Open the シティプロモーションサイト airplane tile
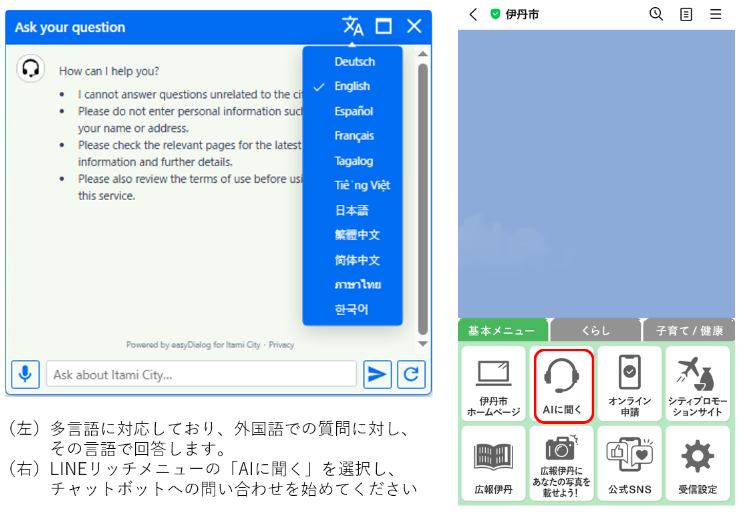The height and width of the screenshot is (516, 744). click(698, 384)
